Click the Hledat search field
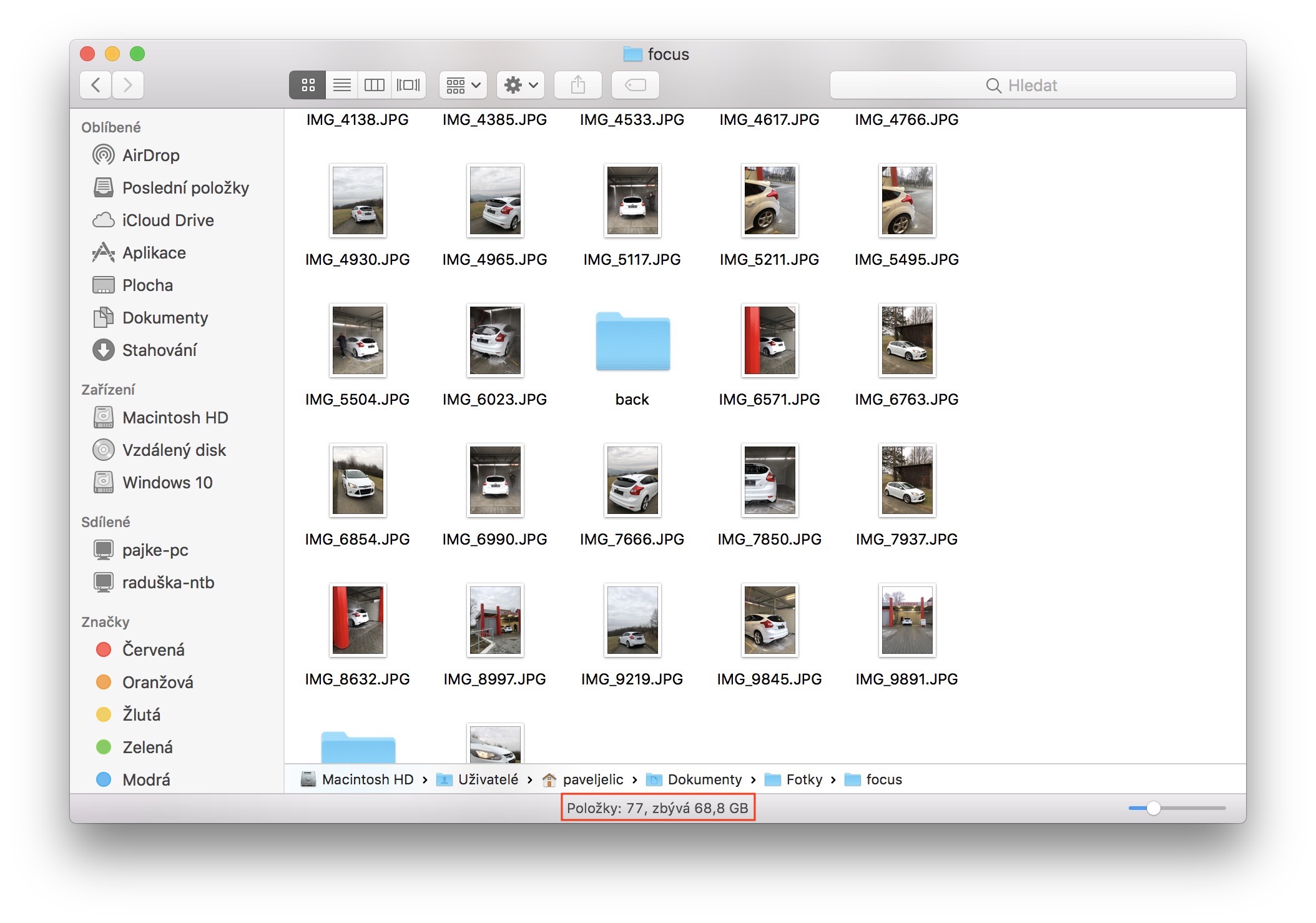 tap(1033, 86)
